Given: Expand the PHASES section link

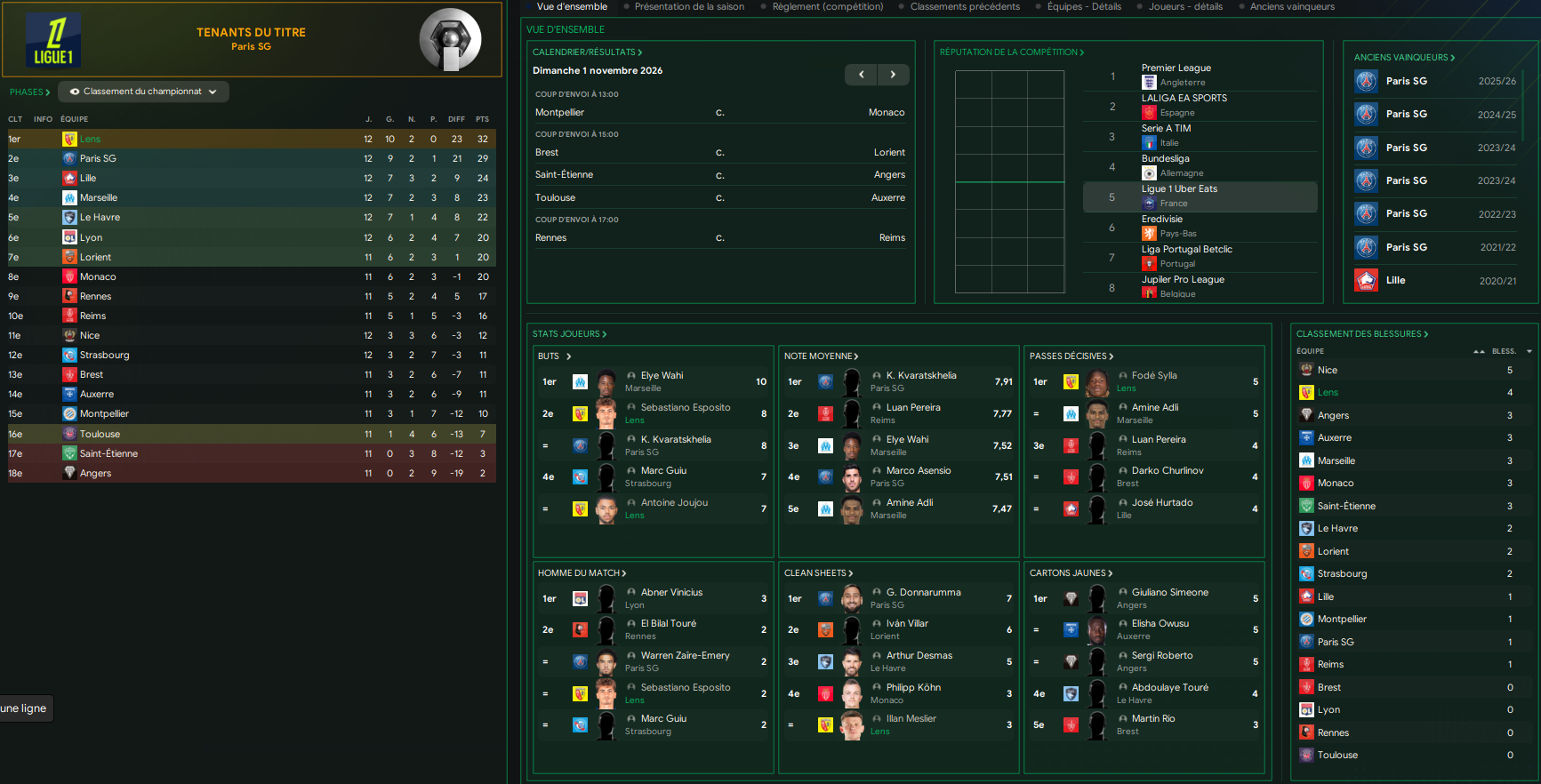Looking at the screenshot, I should pos(29,92).
